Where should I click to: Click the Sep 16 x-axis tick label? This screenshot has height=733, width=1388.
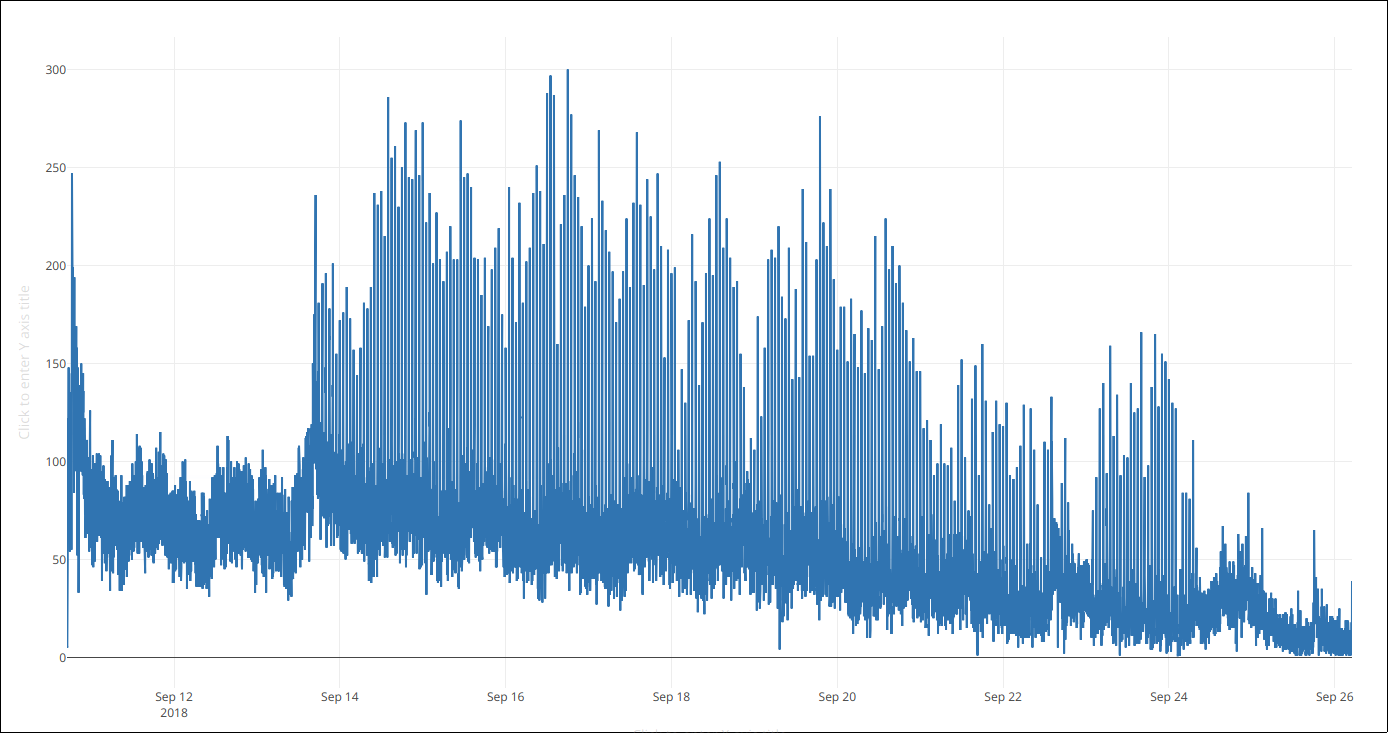(x=505, y=697)
